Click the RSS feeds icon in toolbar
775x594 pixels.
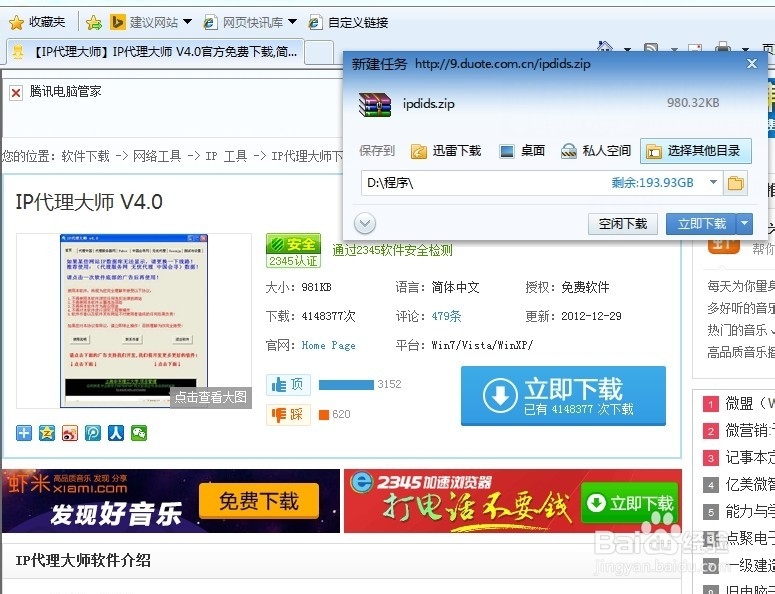[x=651, y=48]
